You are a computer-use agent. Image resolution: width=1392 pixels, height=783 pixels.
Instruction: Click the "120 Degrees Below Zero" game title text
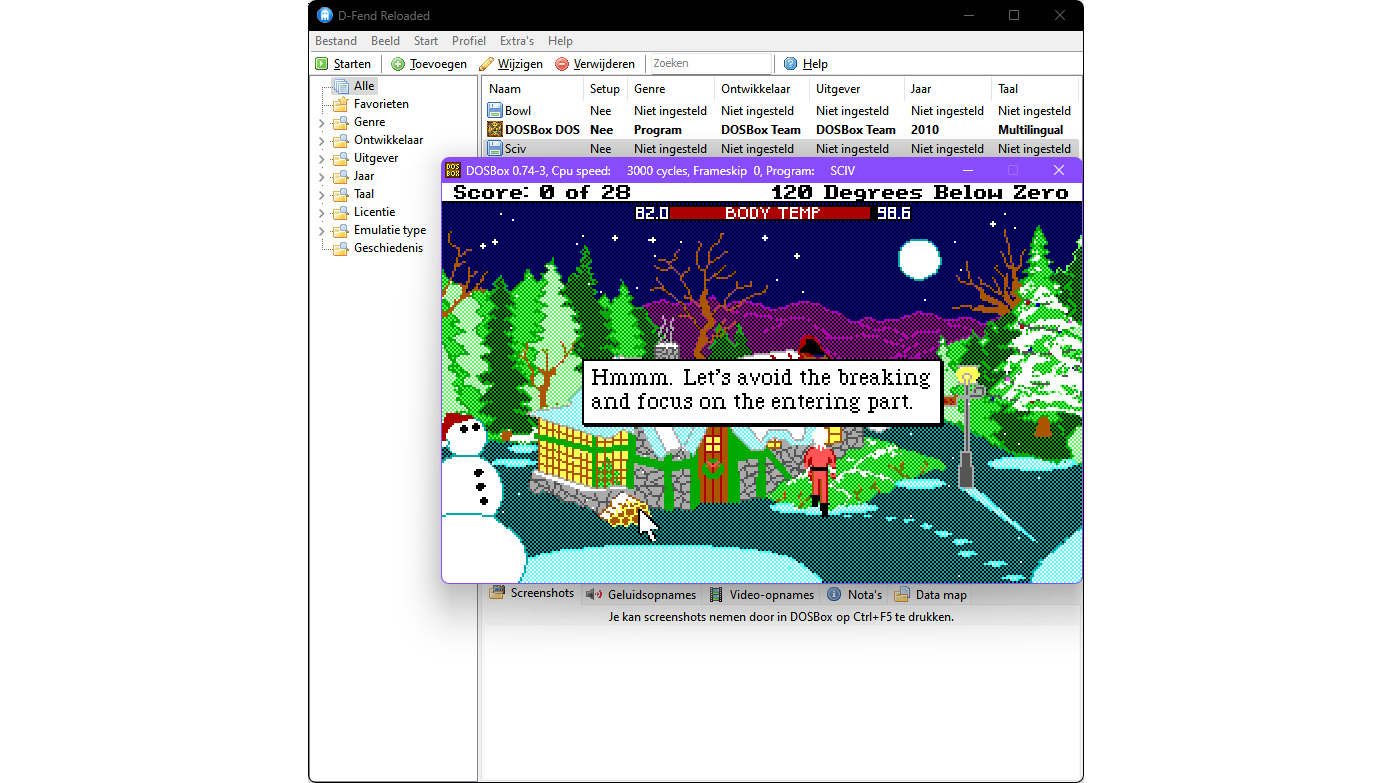(x=920, y=193)
